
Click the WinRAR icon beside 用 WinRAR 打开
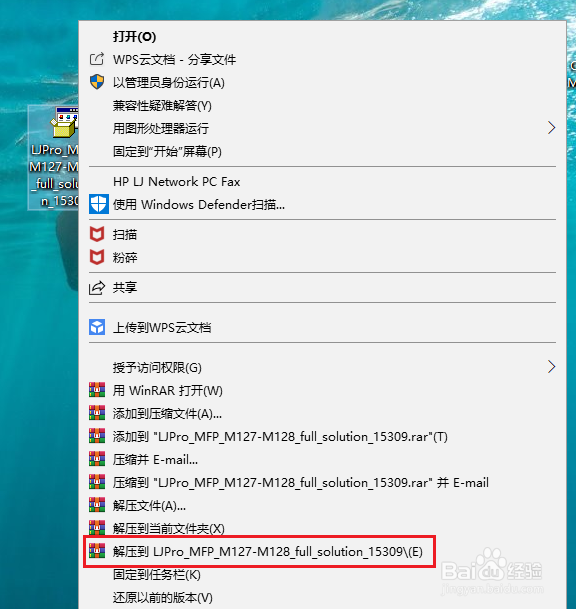tap(97, 390)
